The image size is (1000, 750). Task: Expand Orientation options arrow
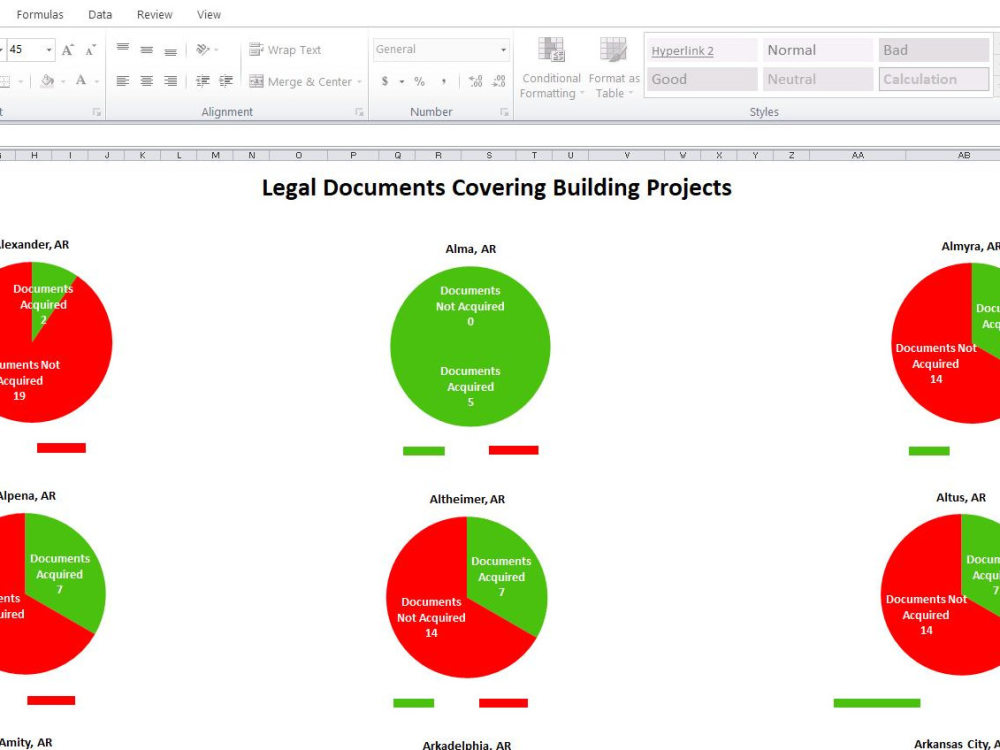pos(216,50)
